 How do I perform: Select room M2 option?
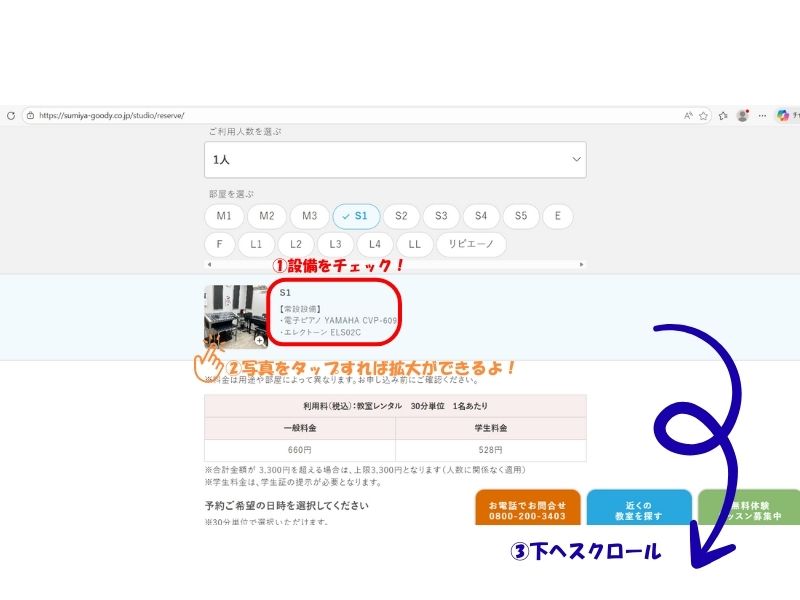(266, 216)
